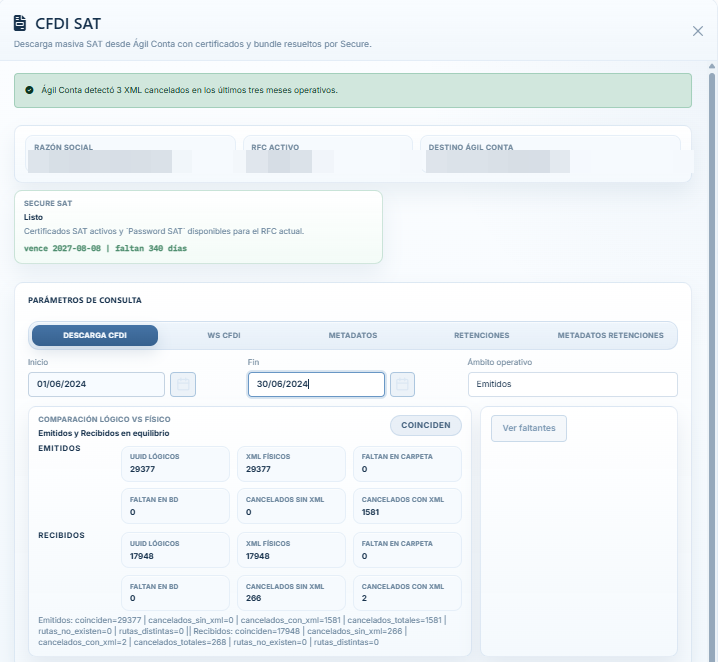The image size is (718, 662).
Task: Click Recibidos UUID LÓGICOS value 17948
Action: 141,556
